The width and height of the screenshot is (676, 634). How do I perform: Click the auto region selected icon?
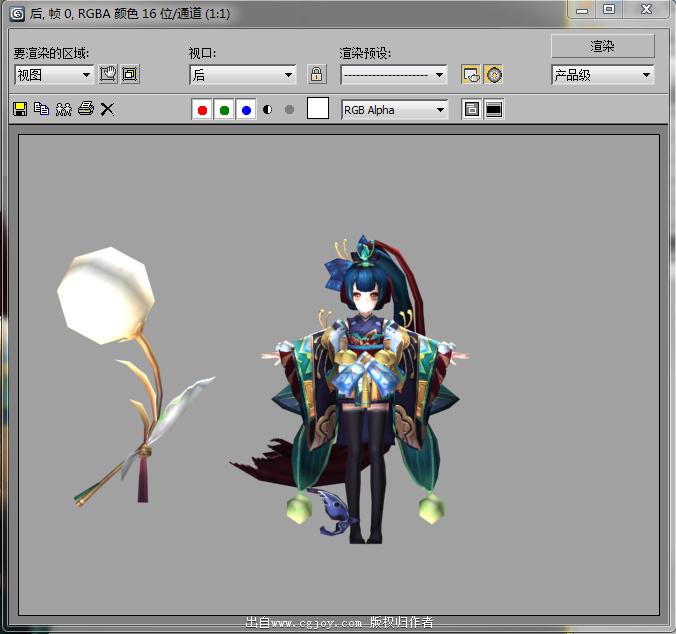click(129, 74)
